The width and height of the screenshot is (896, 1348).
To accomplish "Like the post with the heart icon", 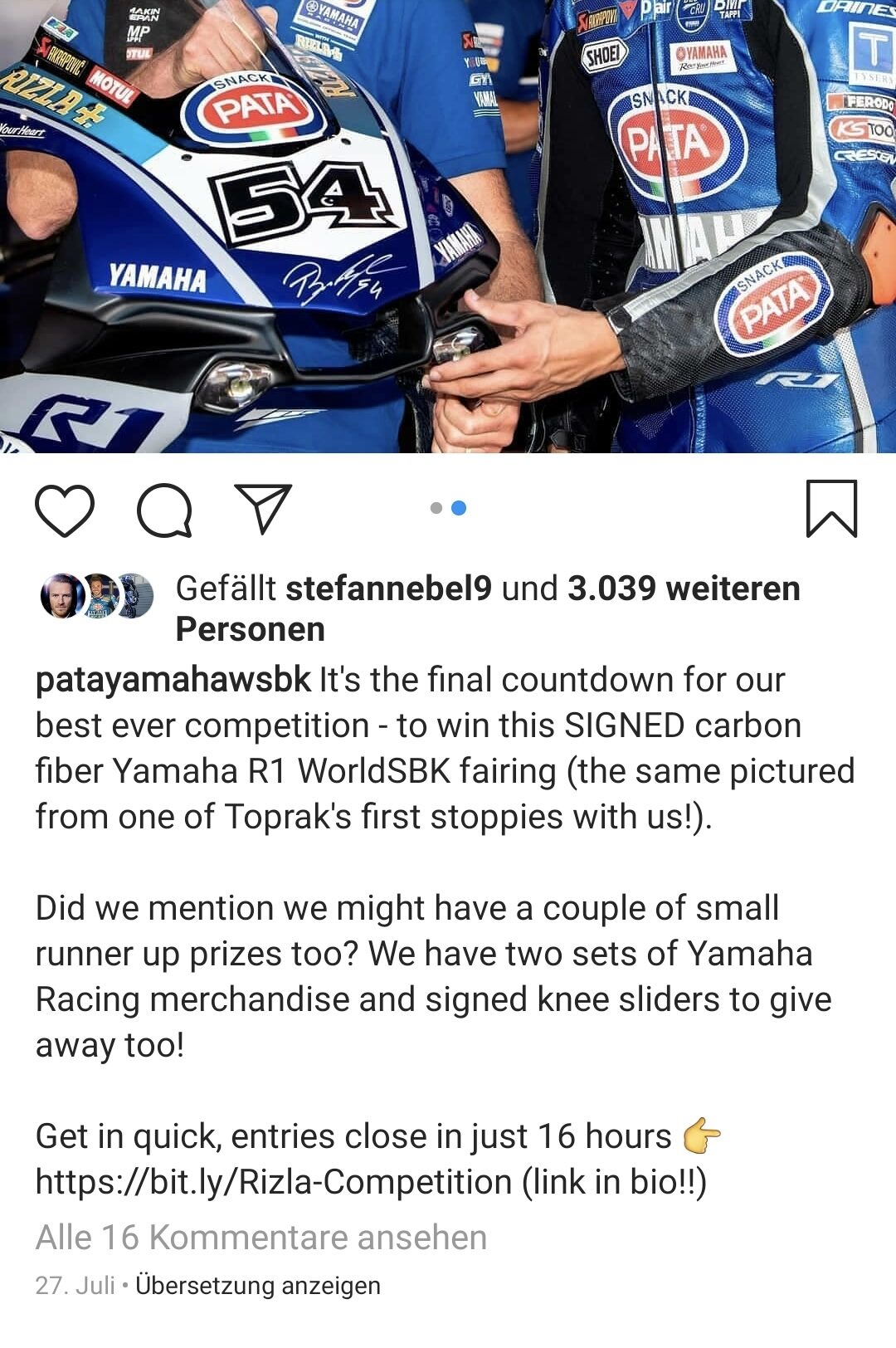I will pyautogui.click(x=65, y=510).
